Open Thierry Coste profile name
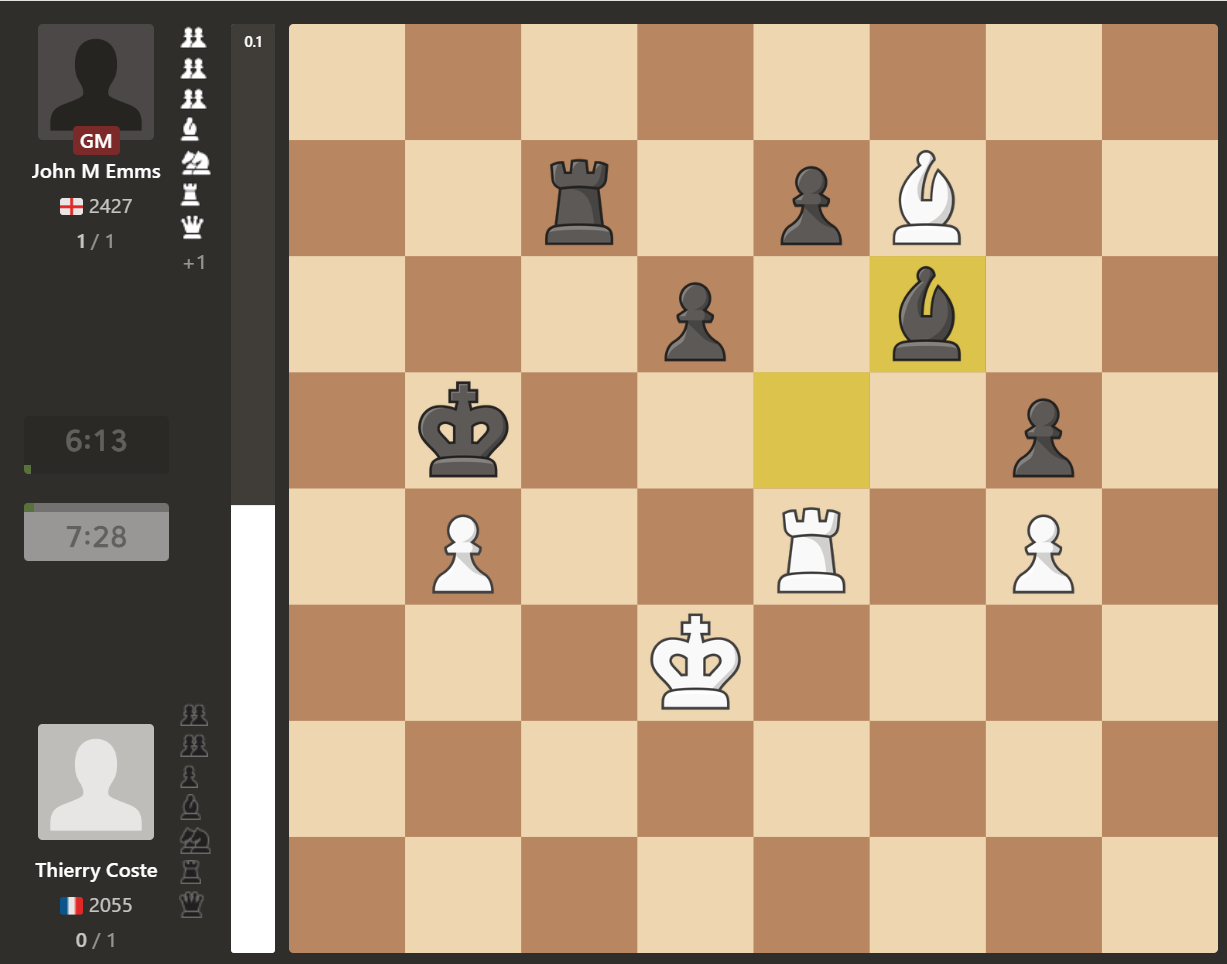1227x964 pixels. click(96, 870)
